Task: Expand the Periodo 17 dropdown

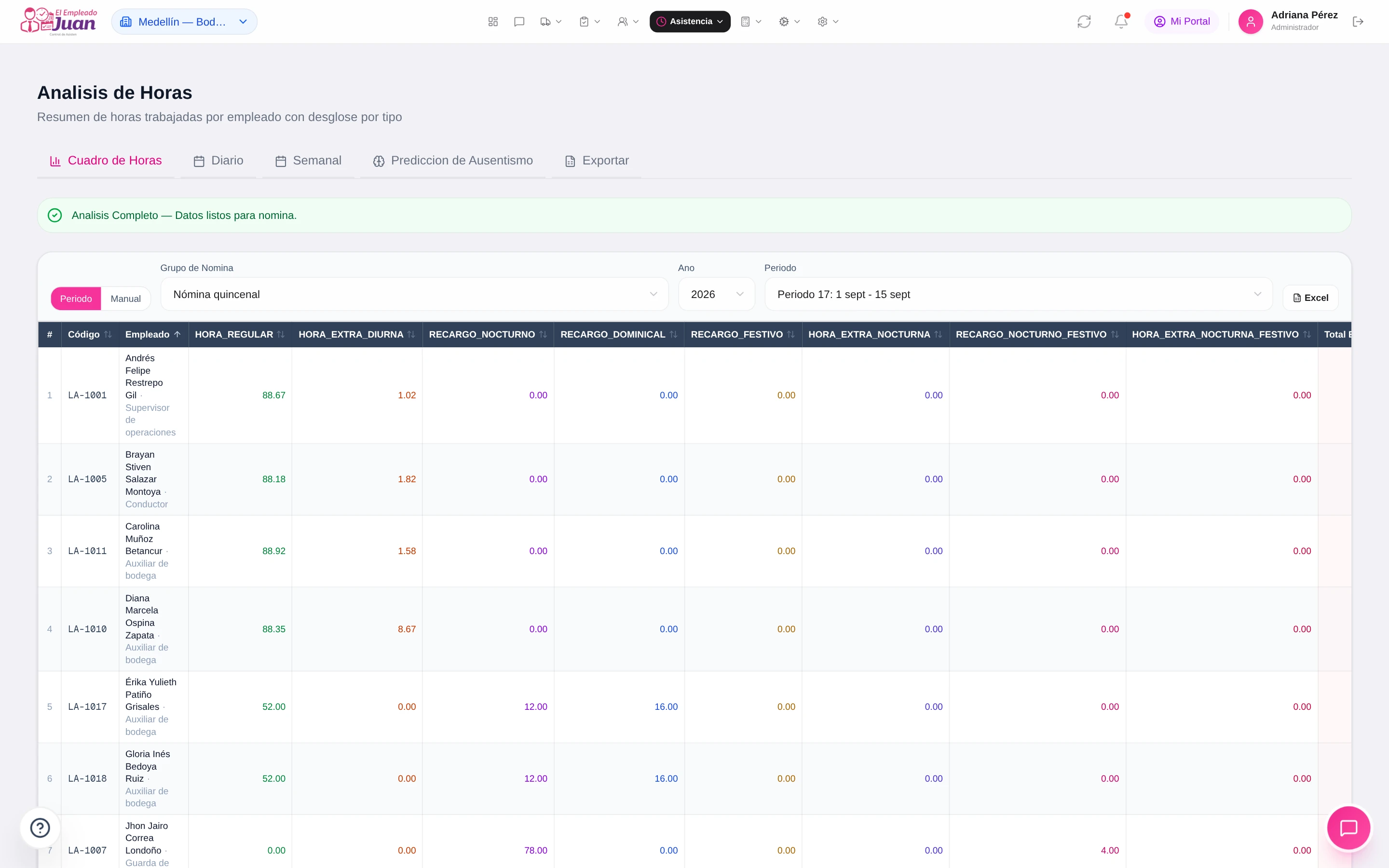Action: 1018,295
